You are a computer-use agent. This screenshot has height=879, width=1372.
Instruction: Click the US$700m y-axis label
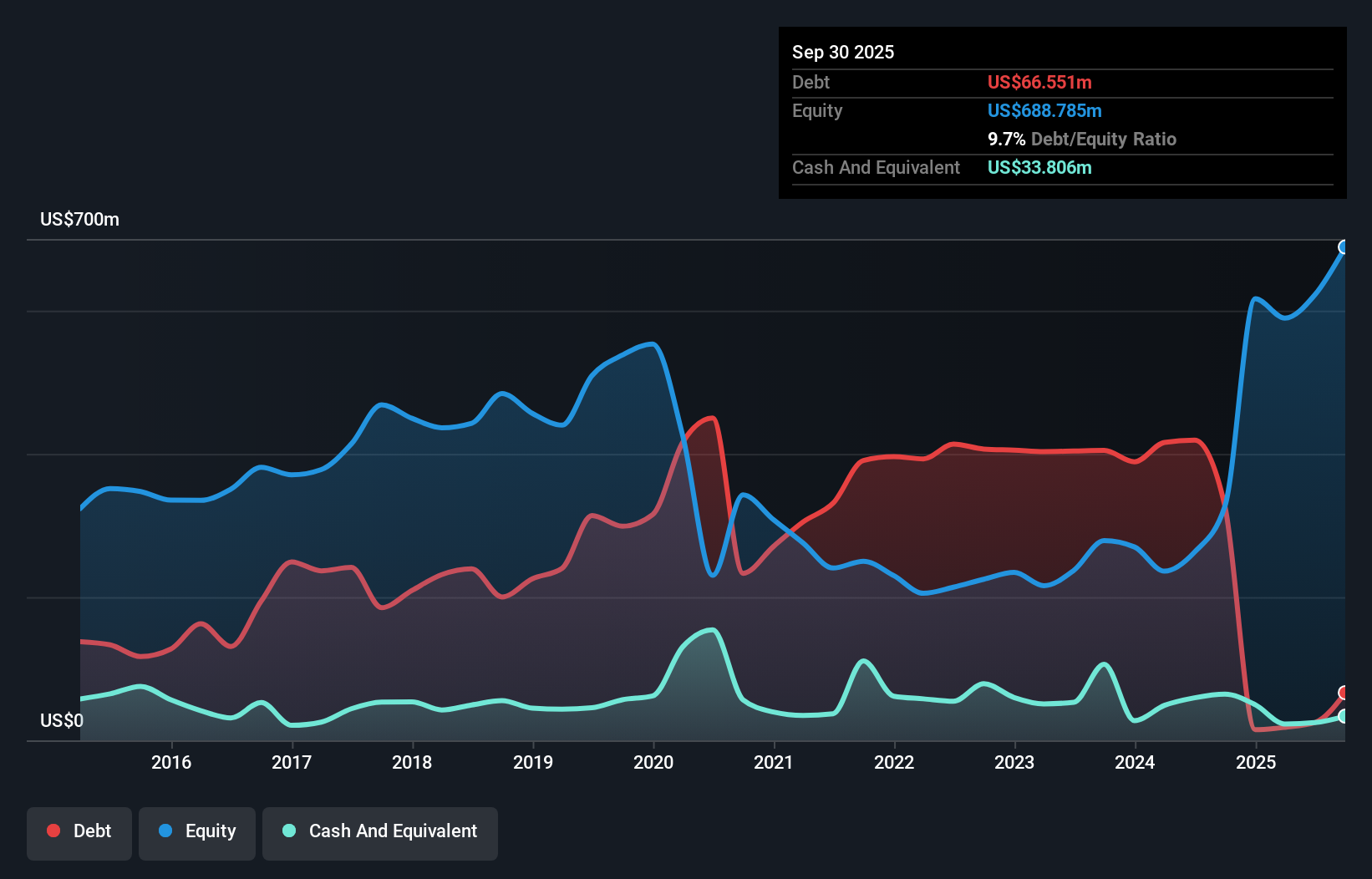click(x=80, y=219)
